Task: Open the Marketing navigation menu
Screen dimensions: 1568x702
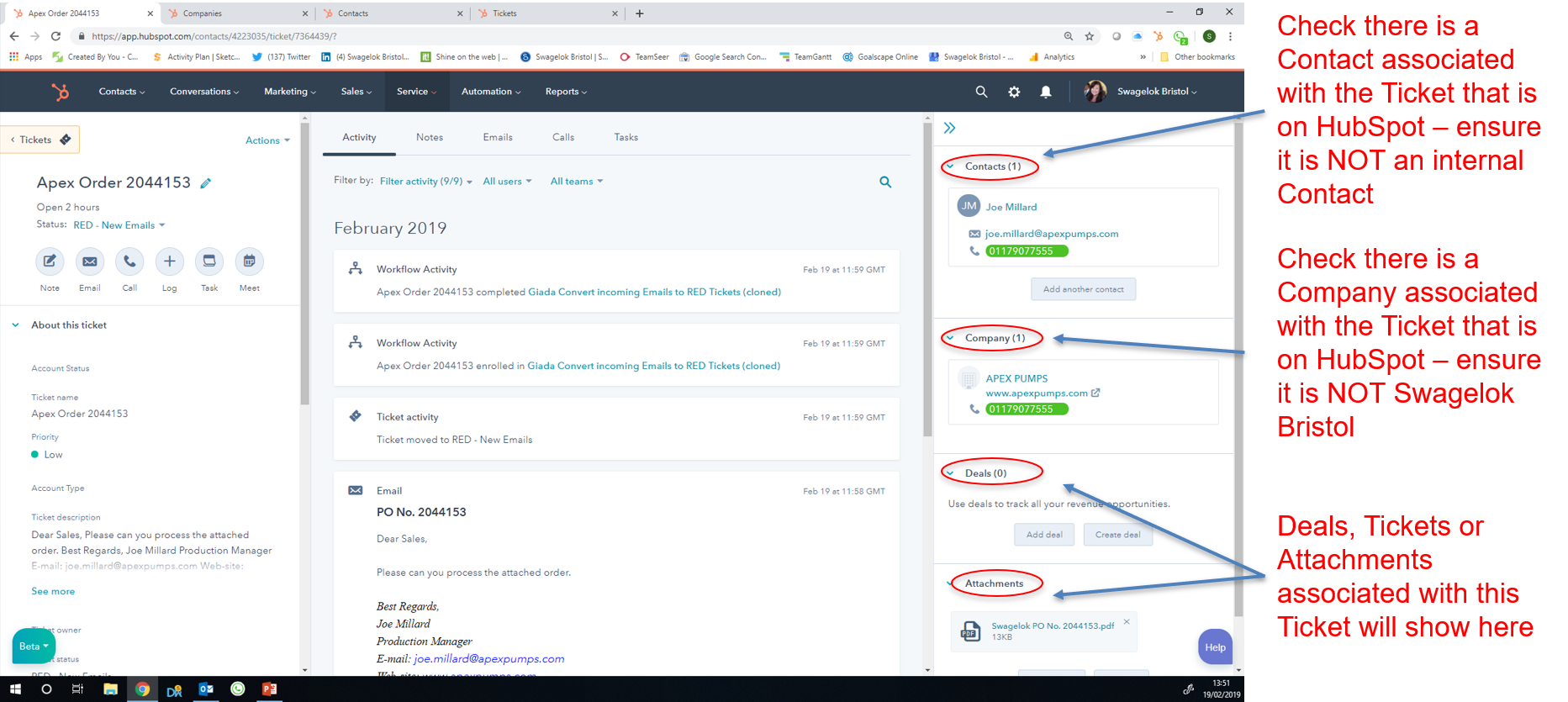Action: click(290, 92)
